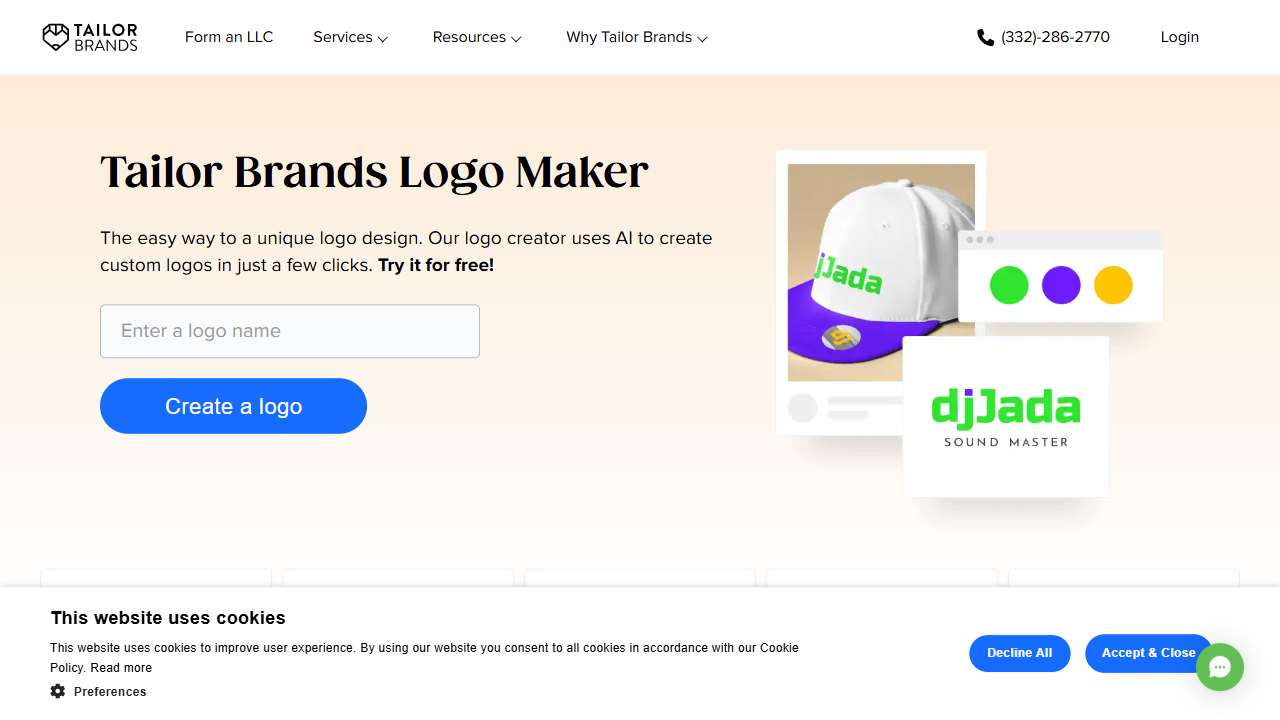1280x720 pixels.
Task: Click the Accept & Close button
Action: [x=1148, y=653]
